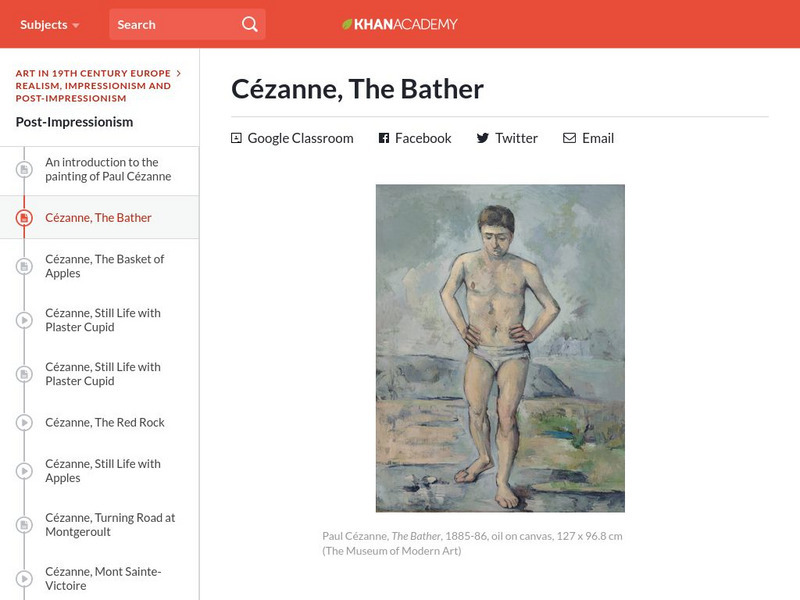
Task: Click the Twitter bird icon
Action: pos(483,138)
